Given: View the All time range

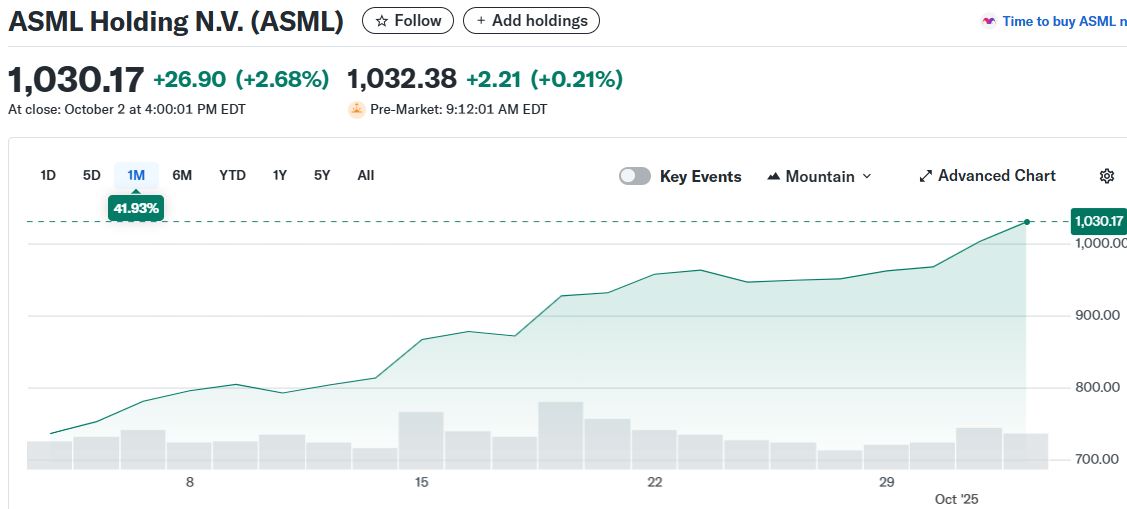Looking at the screenshot, I should pyautogui.click(x=366, y=175).
